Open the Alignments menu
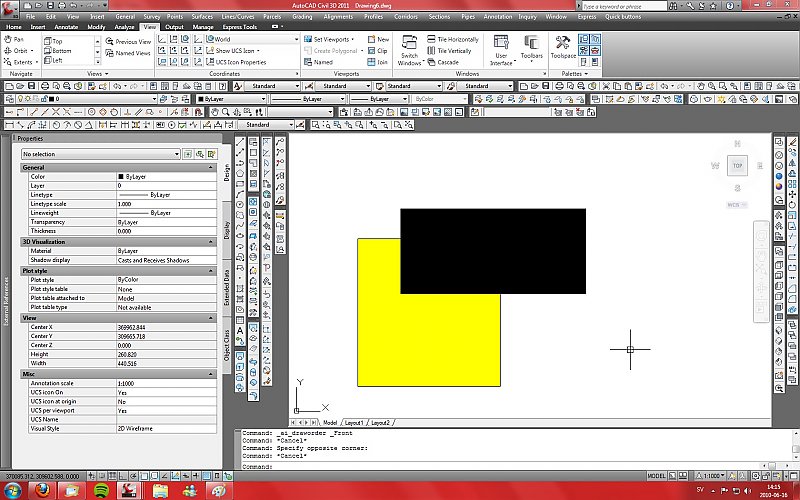Screen dimensions: 800x500 tap(338, 16)
